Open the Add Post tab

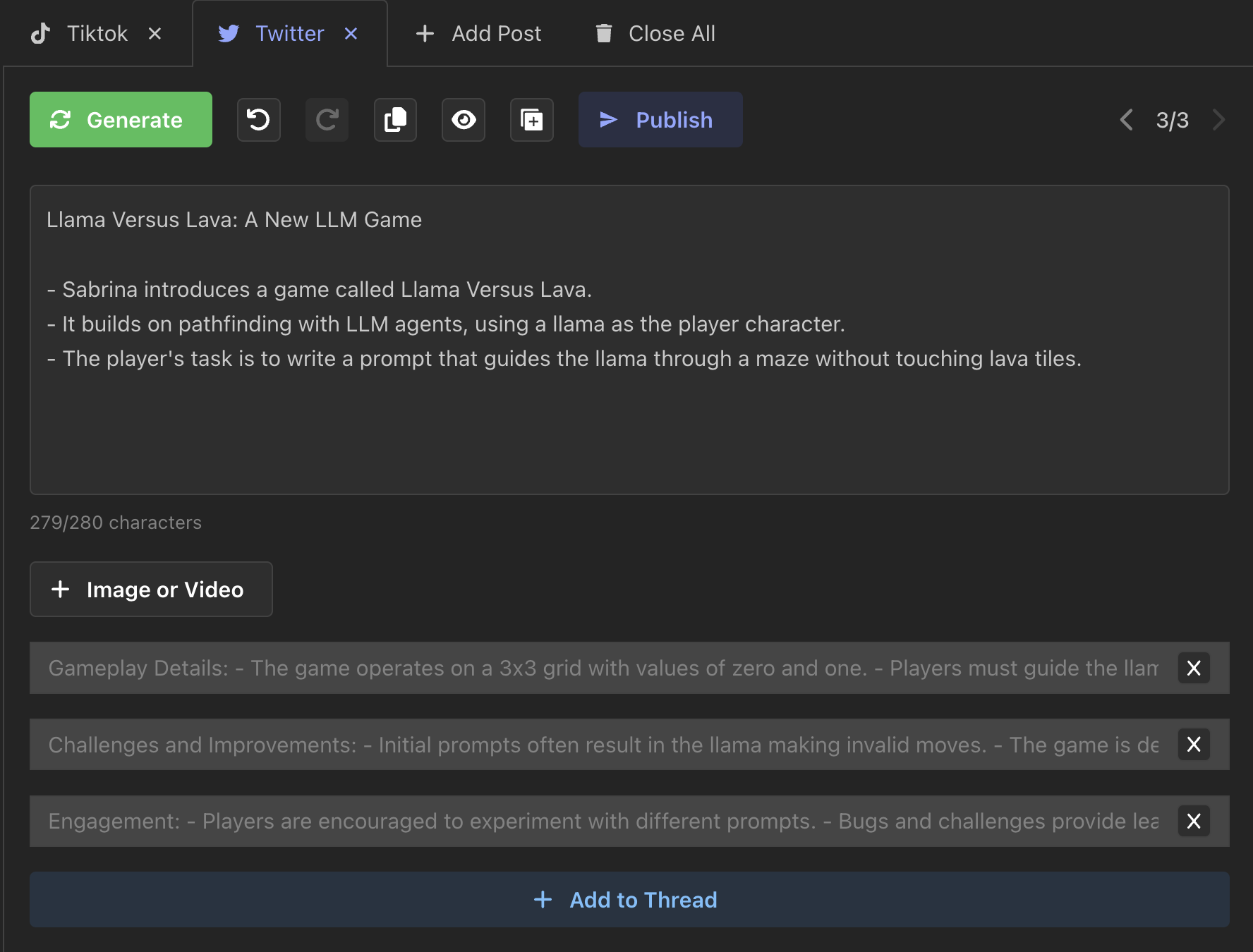point(478,33)
